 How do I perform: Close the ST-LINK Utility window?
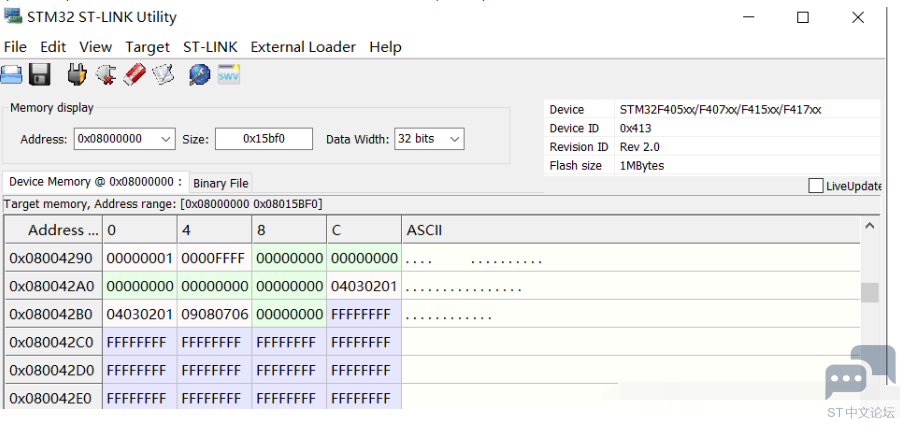(x=858, y=17)
